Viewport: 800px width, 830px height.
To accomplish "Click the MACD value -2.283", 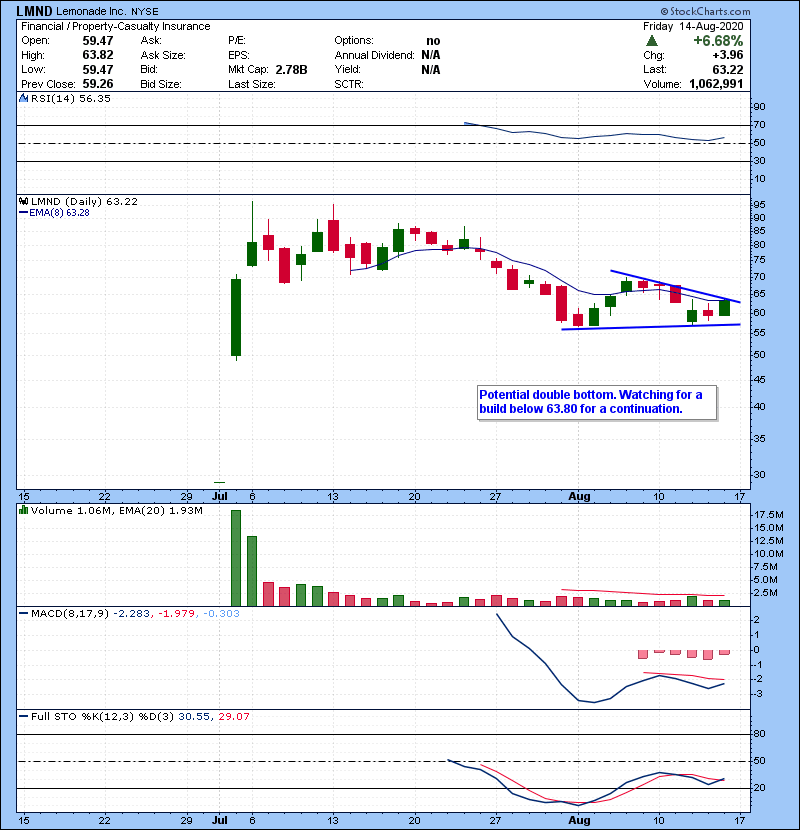I will pyautogui.click(x=131, y=614).
